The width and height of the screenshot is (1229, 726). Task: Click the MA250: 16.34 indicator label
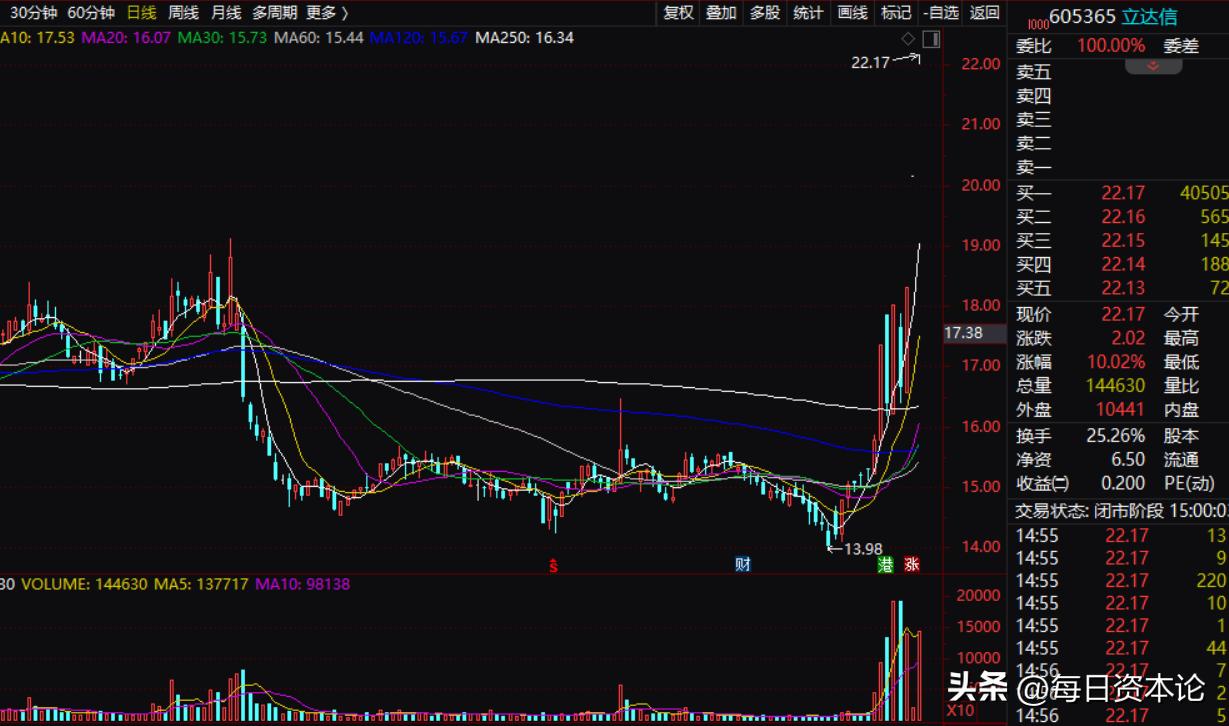tap(524, 38)
